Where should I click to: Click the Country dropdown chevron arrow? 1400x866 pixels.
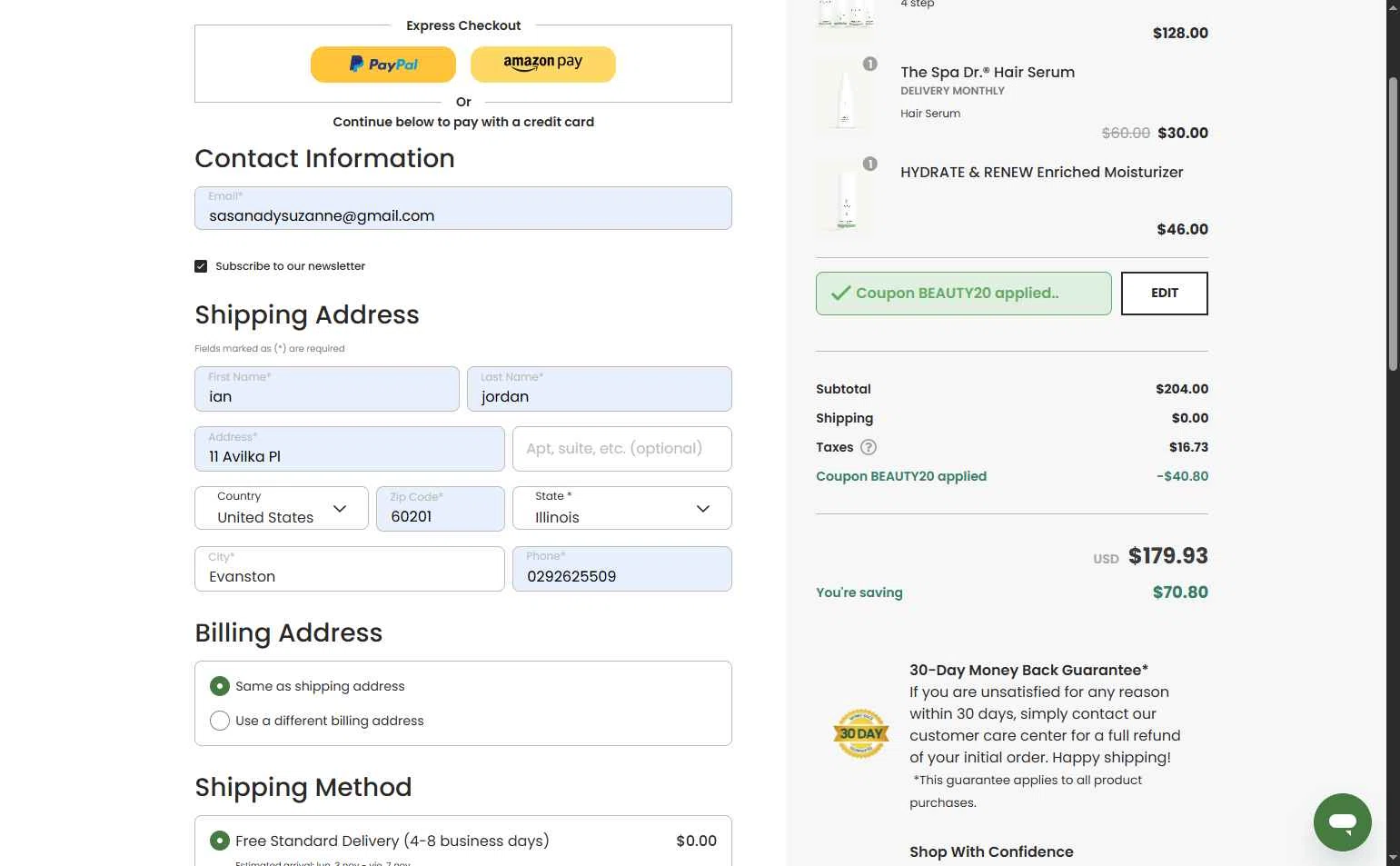(340, 509)
